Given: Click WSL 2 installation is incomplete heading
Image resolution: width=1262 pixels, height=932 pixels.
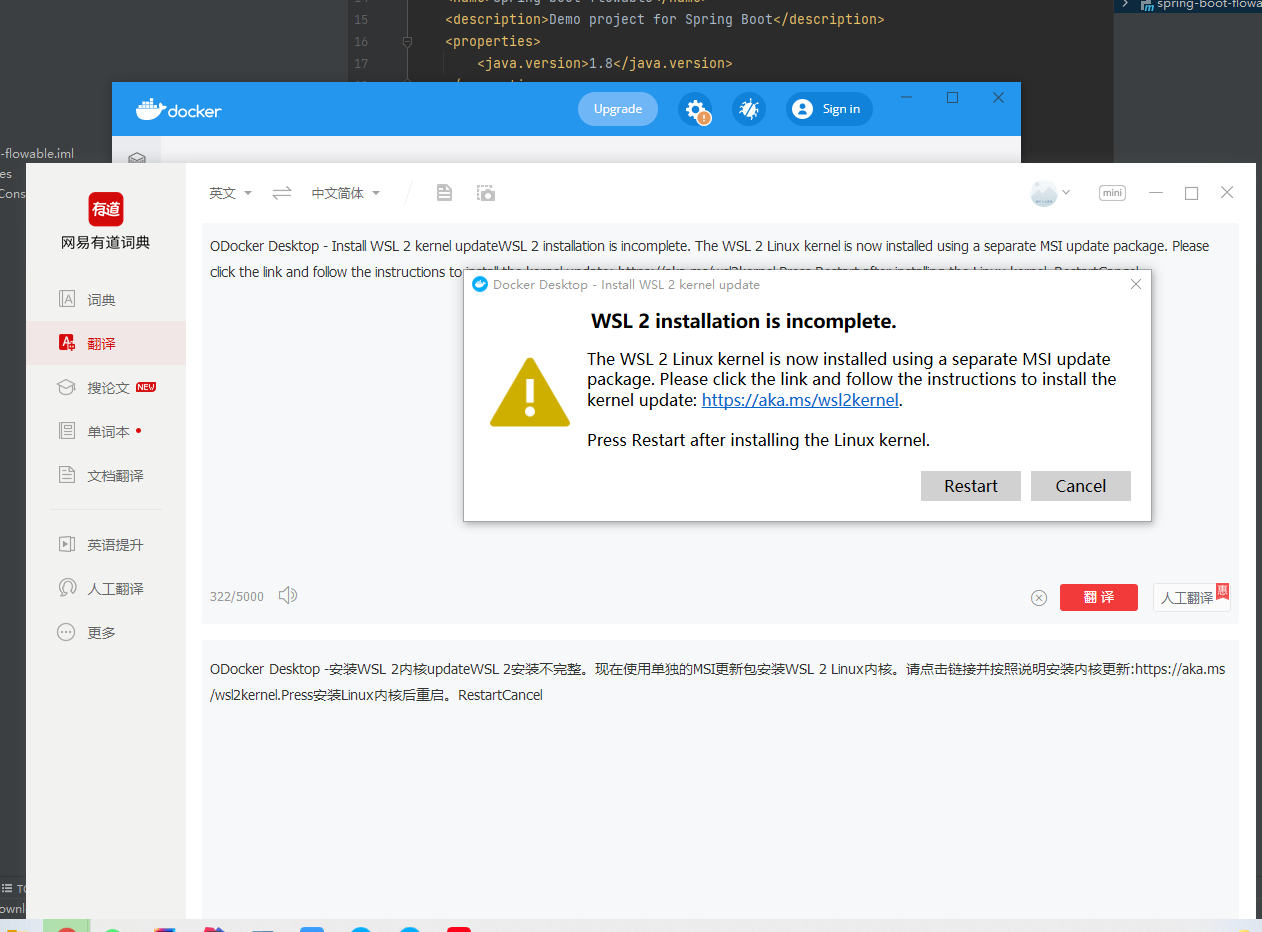Looking at the screenshot, I should [x=744, y=321].
